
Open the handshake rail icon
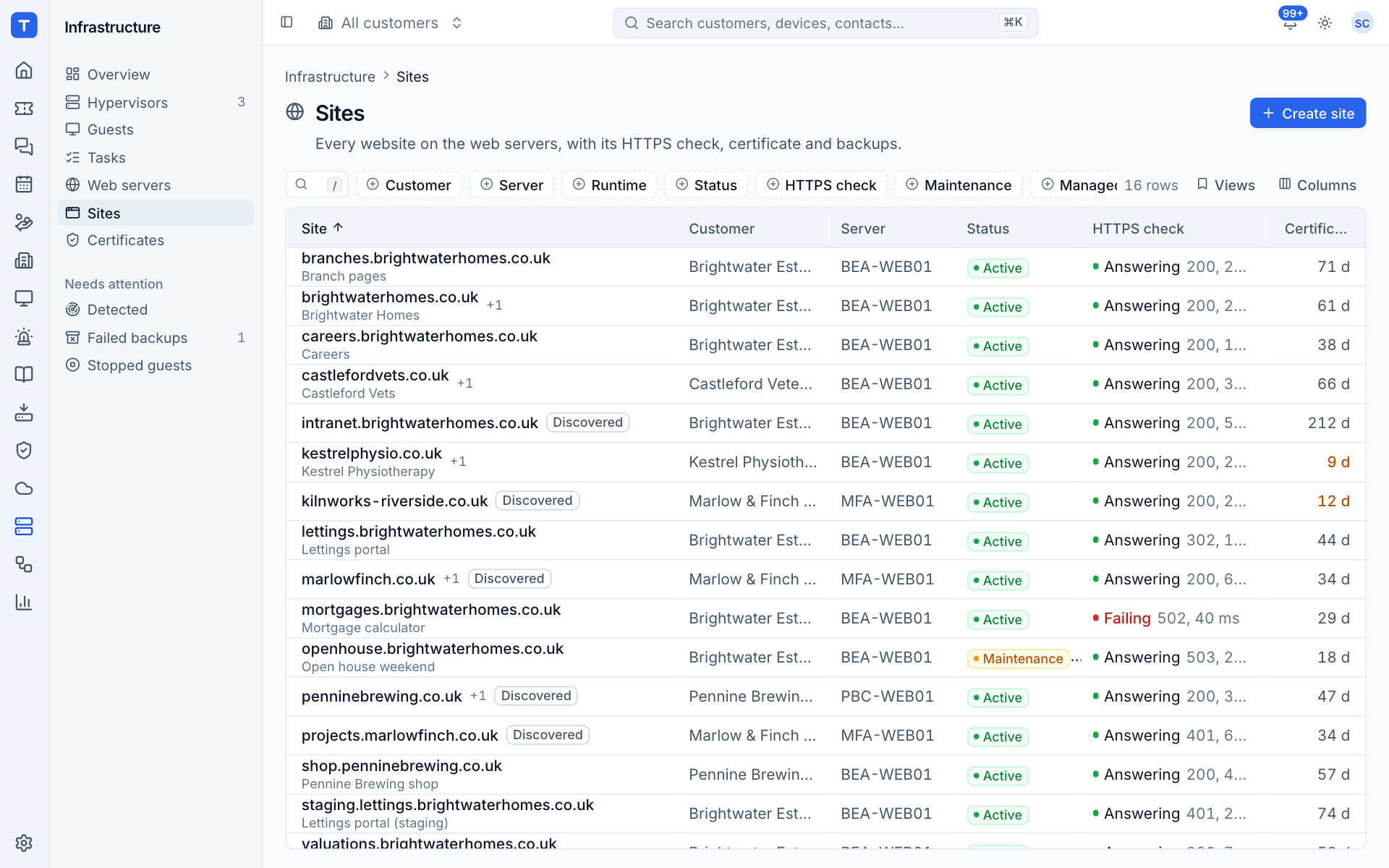24,222
